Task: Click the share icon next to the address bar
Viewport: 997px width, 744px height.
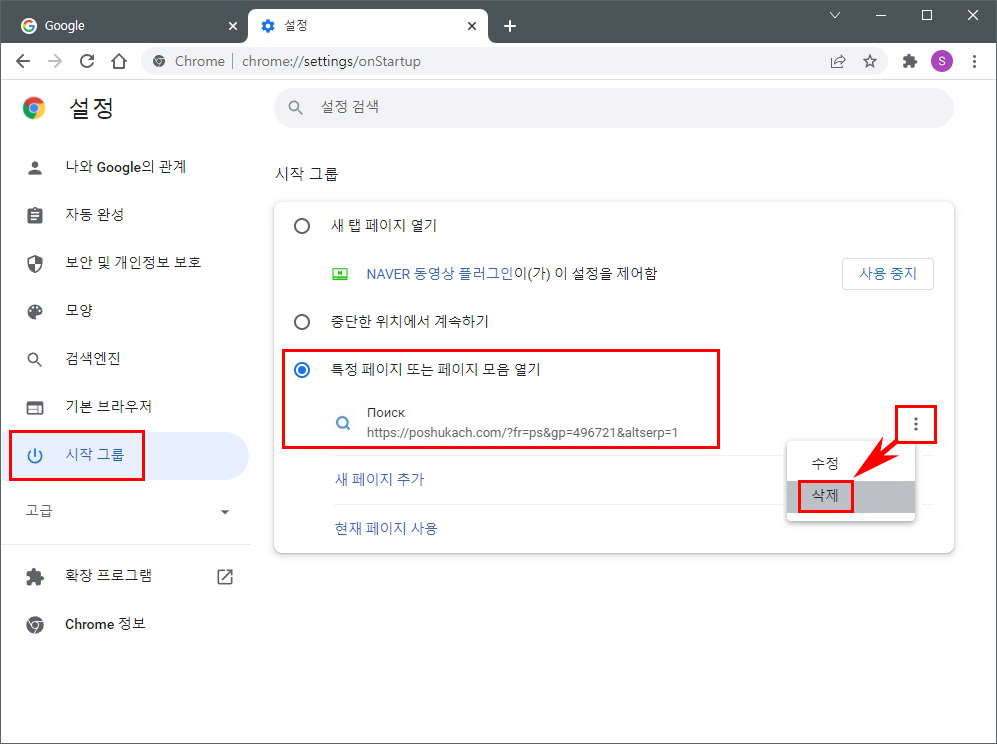Action: coord(838,61)
